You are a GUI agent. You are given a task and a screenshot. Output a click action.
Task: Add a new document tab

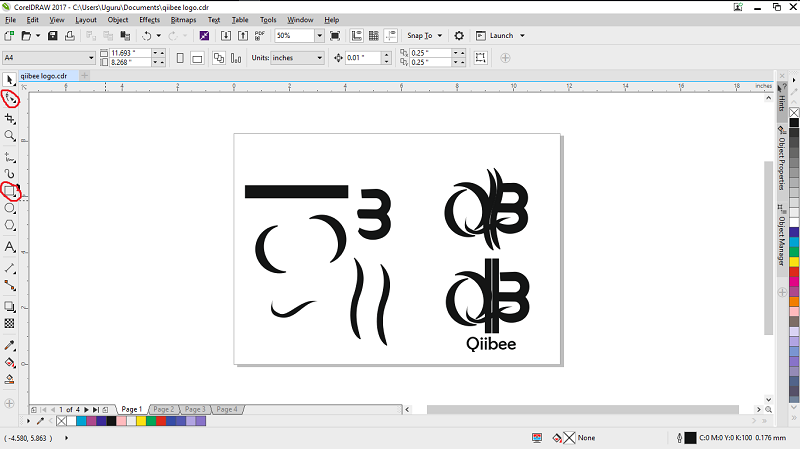tap(85, 76)
